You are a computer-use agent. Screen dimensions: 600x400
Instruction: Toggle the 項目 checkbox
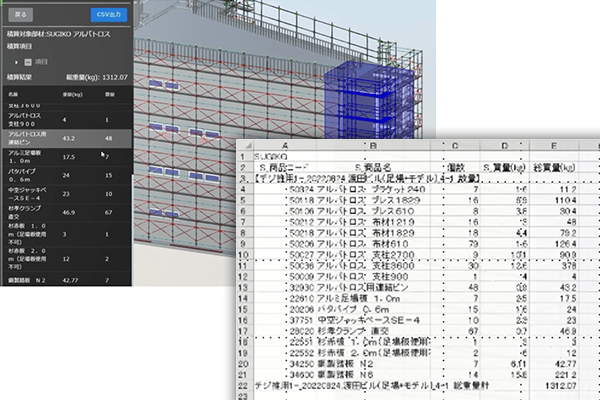28,62
